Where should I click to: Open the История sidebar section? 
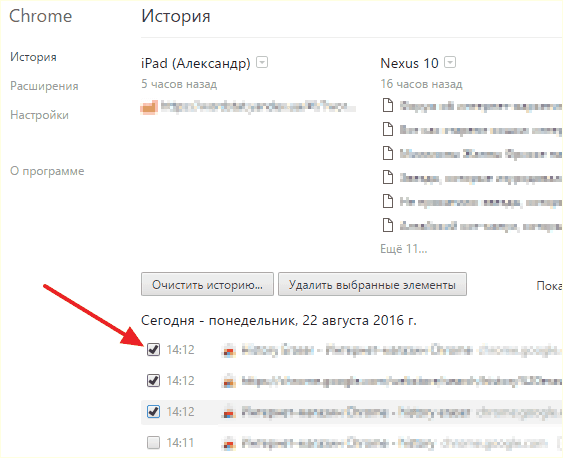point(33,57)
